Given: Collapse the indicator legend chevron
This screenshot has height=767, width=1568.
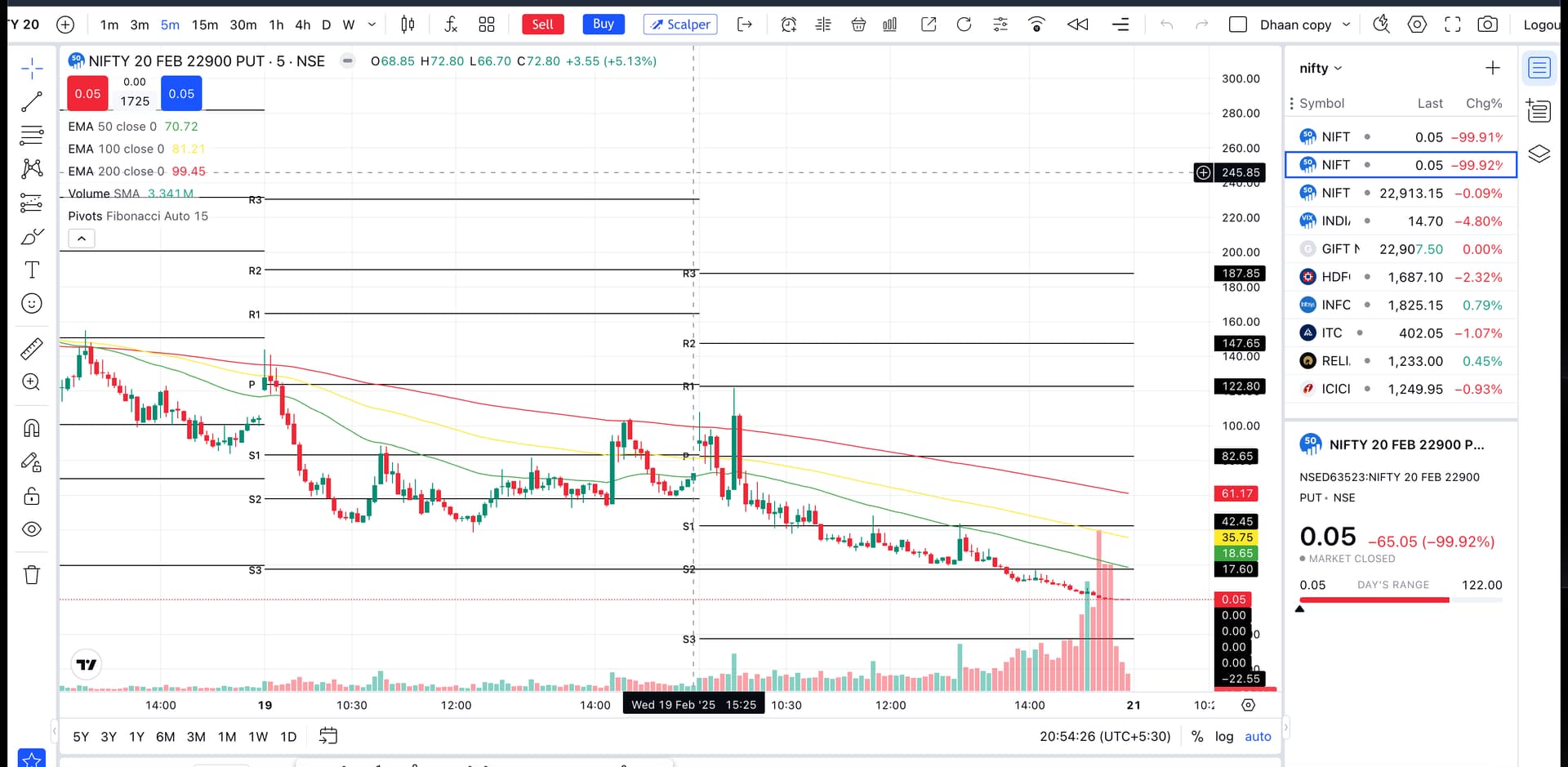Looking at the screenshot, I should [82, 239].
